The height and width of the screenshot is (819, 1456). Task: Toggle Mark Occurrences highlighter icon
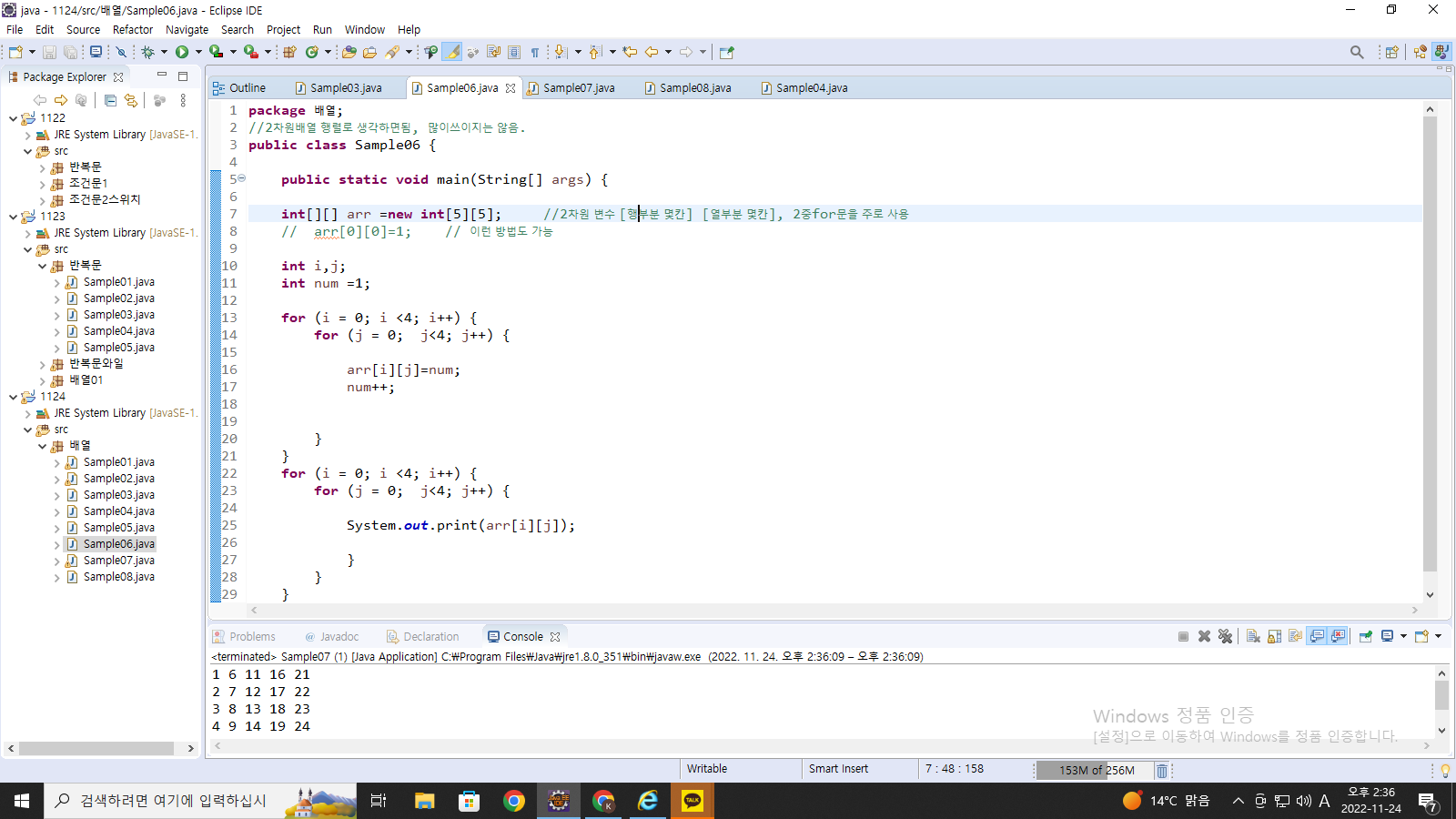pyautogui.click(x=452, y=52)
